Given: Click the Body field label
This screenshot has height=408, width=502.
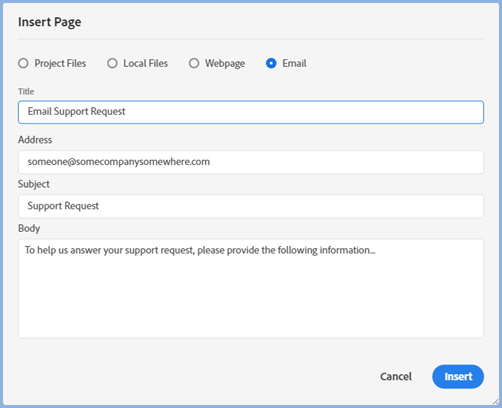Looking at the screenshot, I should coord(29,228).
